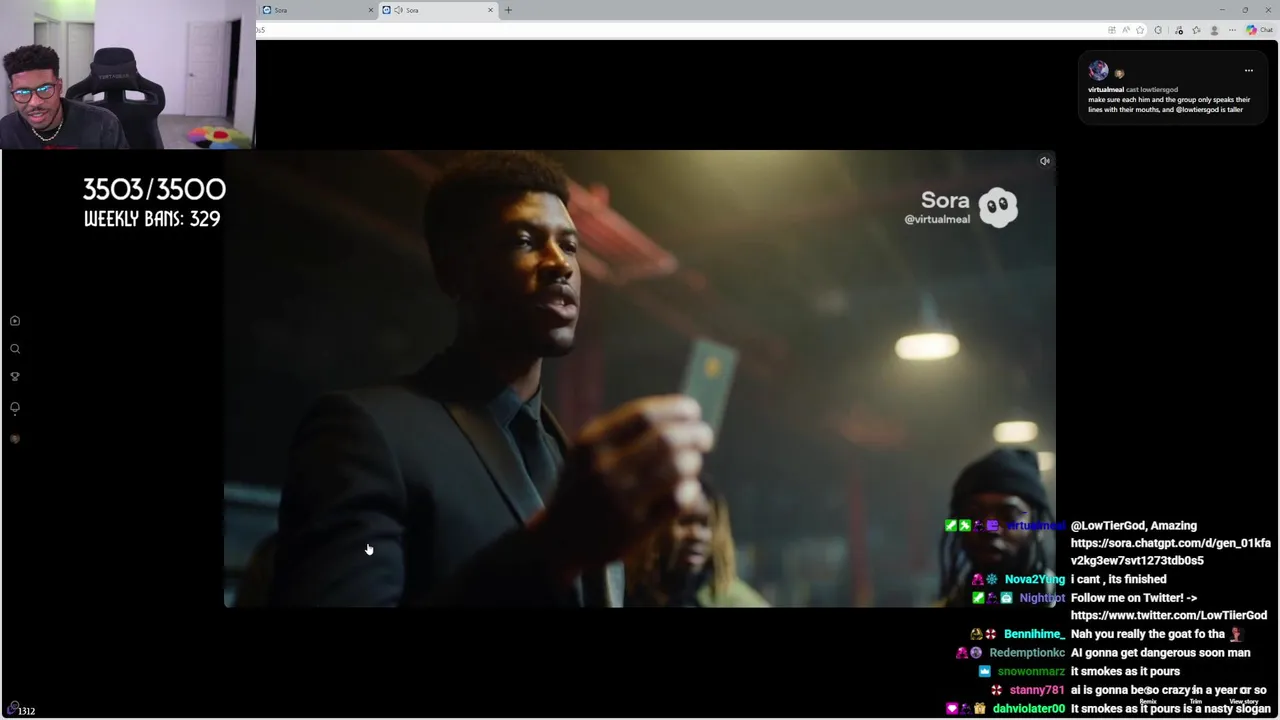Click the Nova2Yung chat username
The image size is (1280, 720).
tap(1035, 580)
